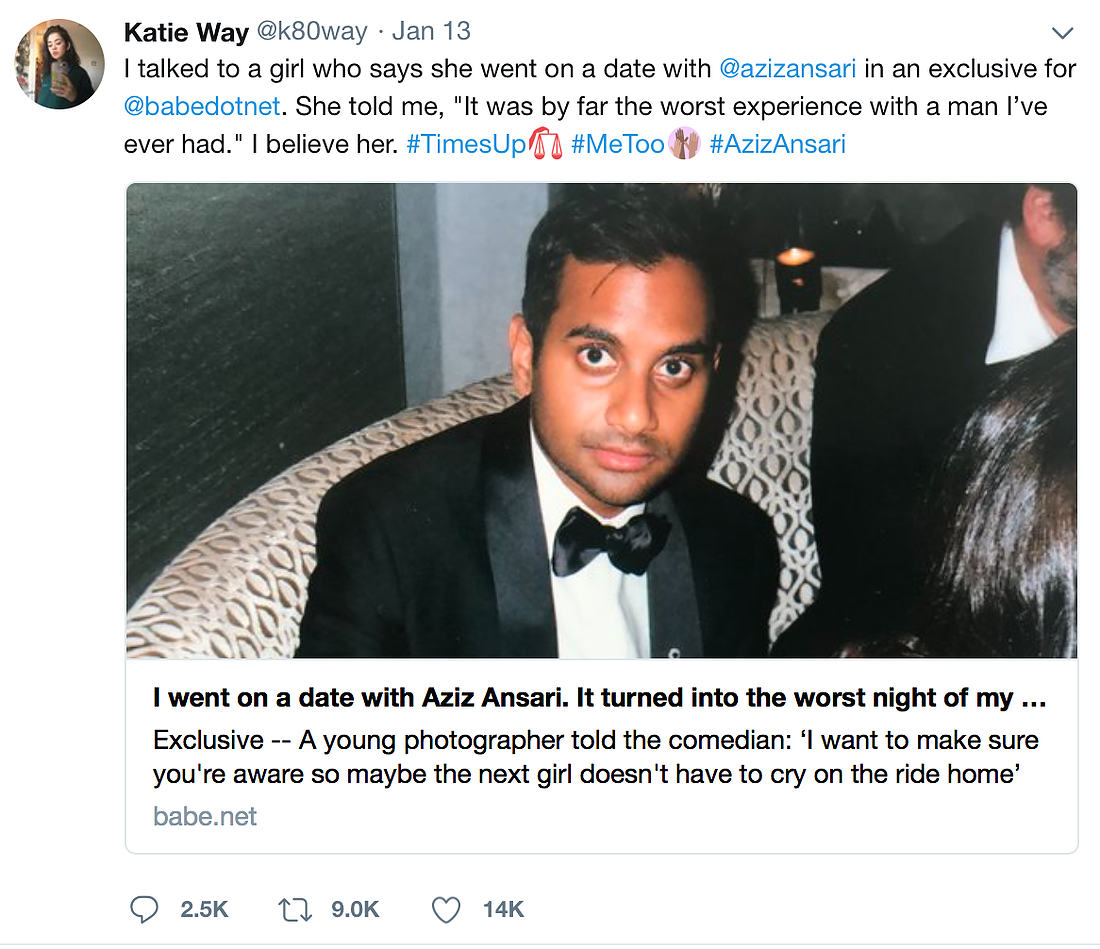
Task: Follow the #MeToo hashtag
Action: coord(617,144)
